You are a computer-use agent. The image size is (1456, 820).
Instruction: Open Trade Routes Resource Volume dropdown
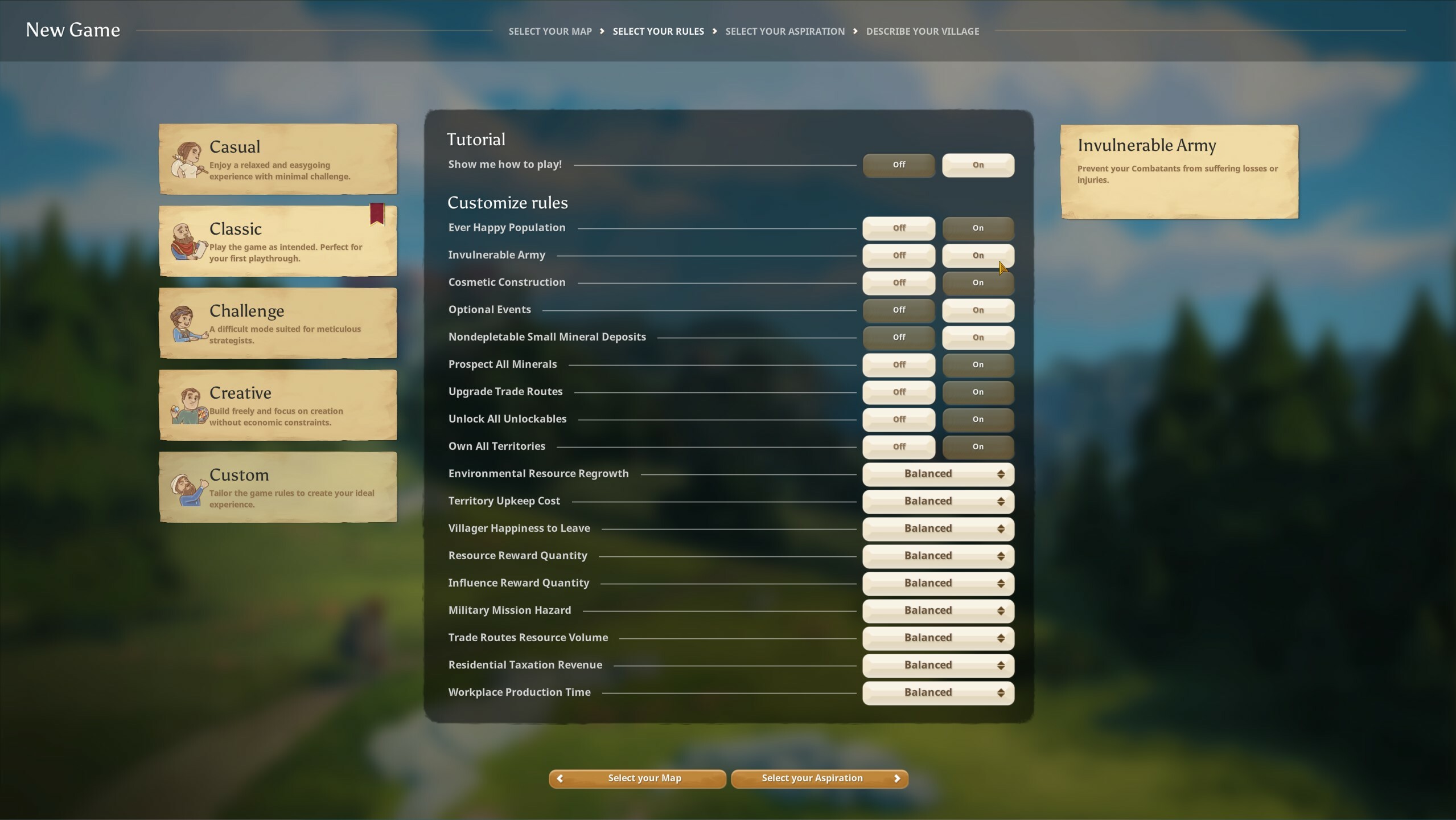[938, 638]
